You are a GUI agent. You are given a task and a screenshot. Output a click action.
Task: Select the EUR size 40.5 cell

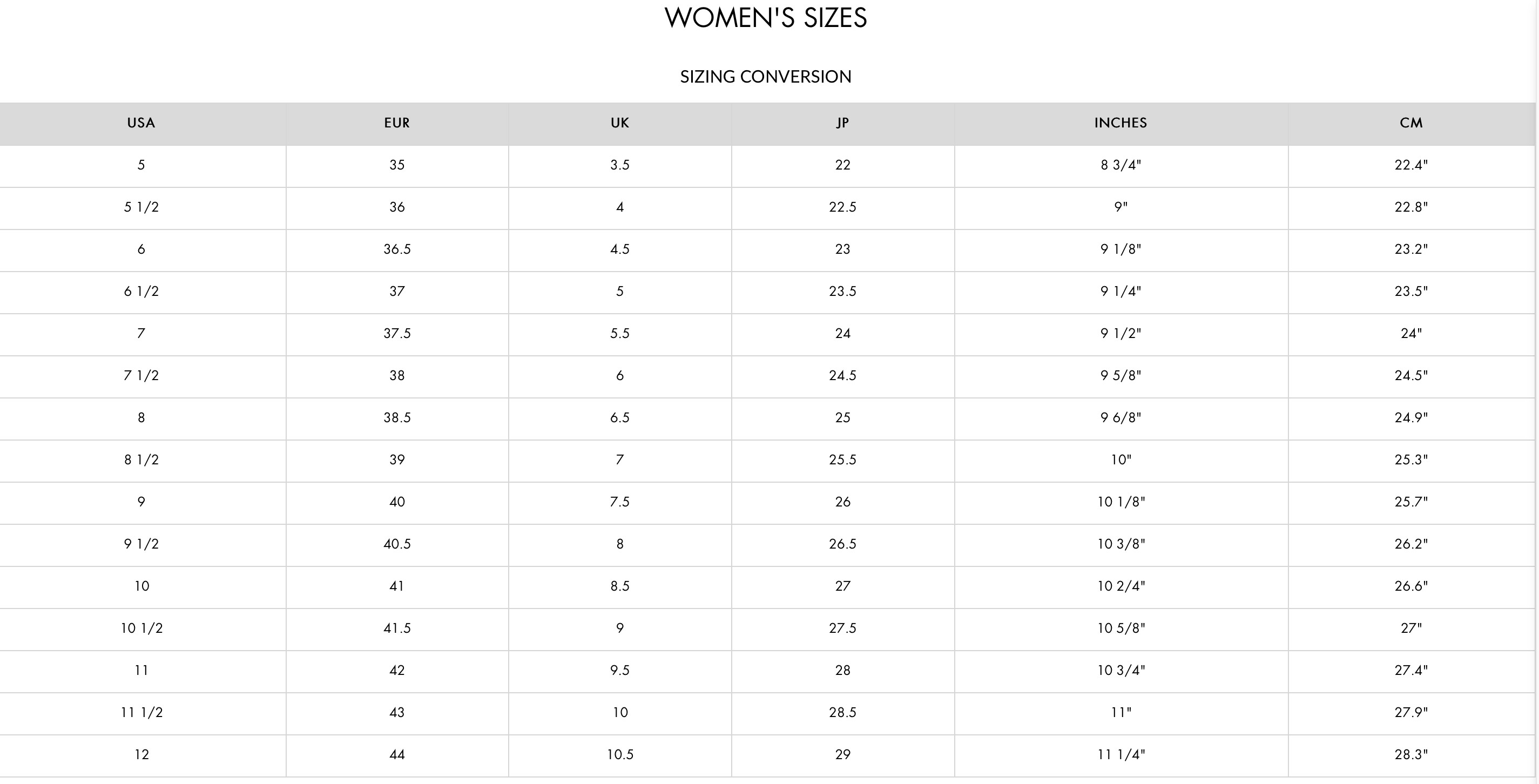tap(397, 544)
